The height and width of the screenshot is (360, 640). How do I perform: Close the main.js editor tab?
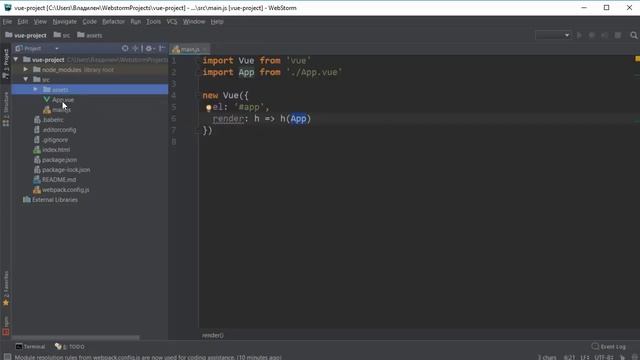point(204,49)
